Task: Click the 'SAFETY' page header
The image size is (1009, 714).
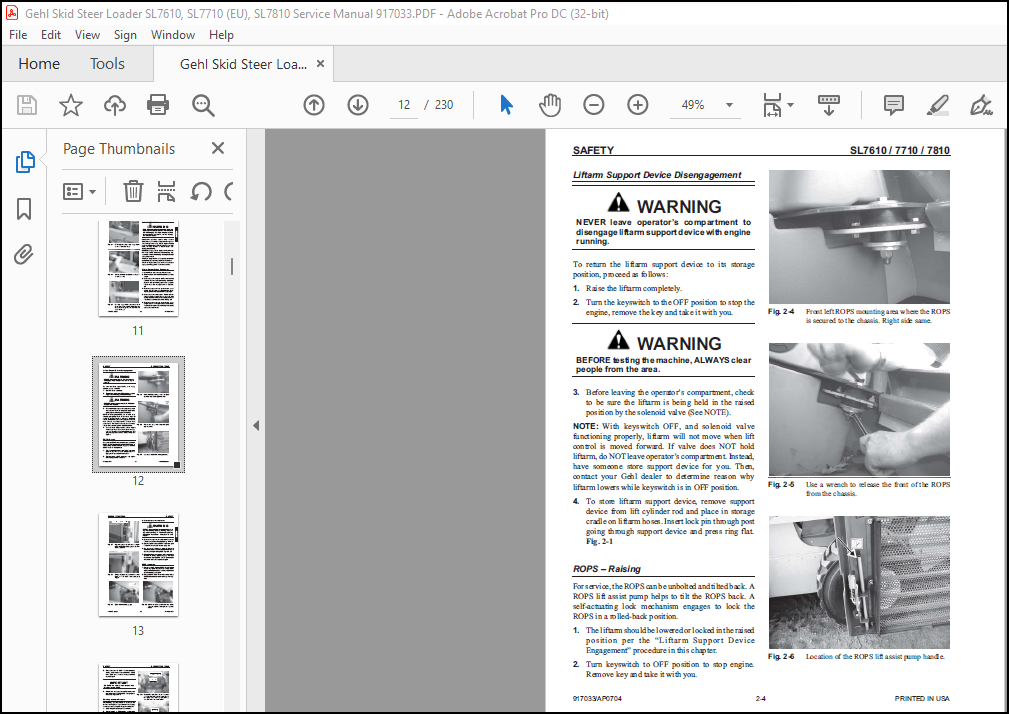Action: point(593,151)
